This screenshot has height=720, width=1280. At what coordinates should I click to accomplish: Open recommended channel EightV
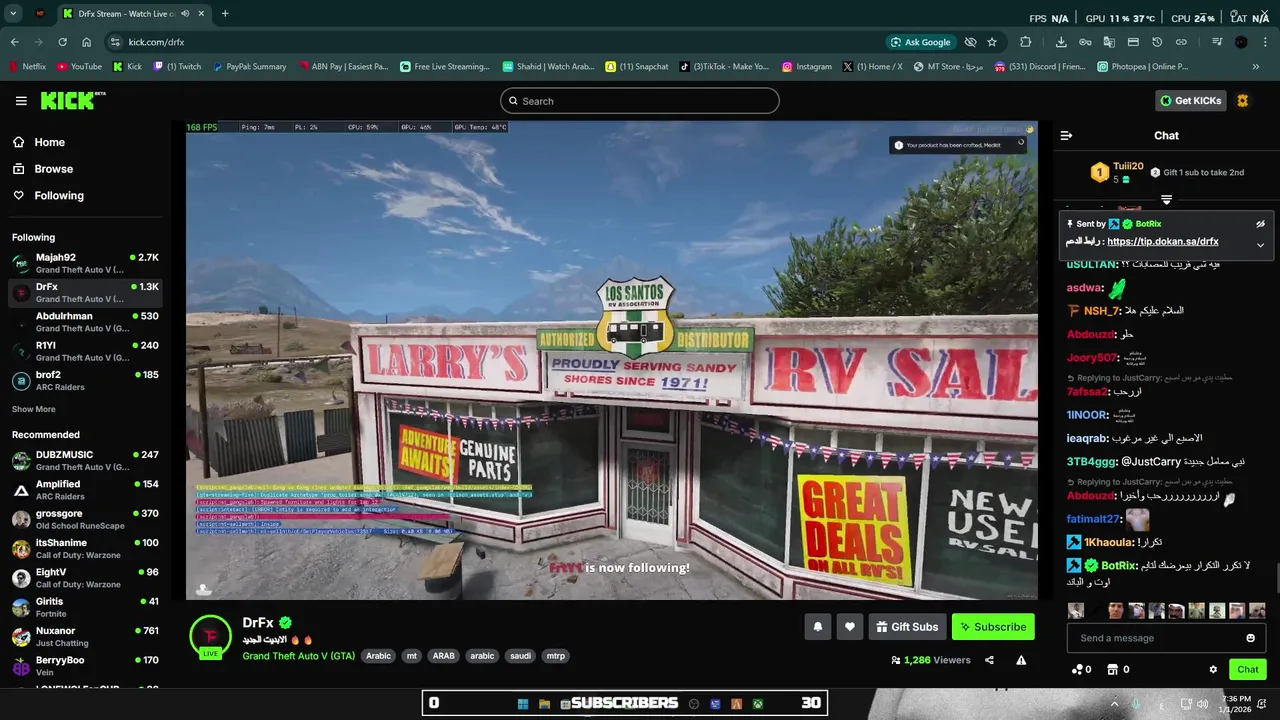pyautogui.click(x=84, y=578)
